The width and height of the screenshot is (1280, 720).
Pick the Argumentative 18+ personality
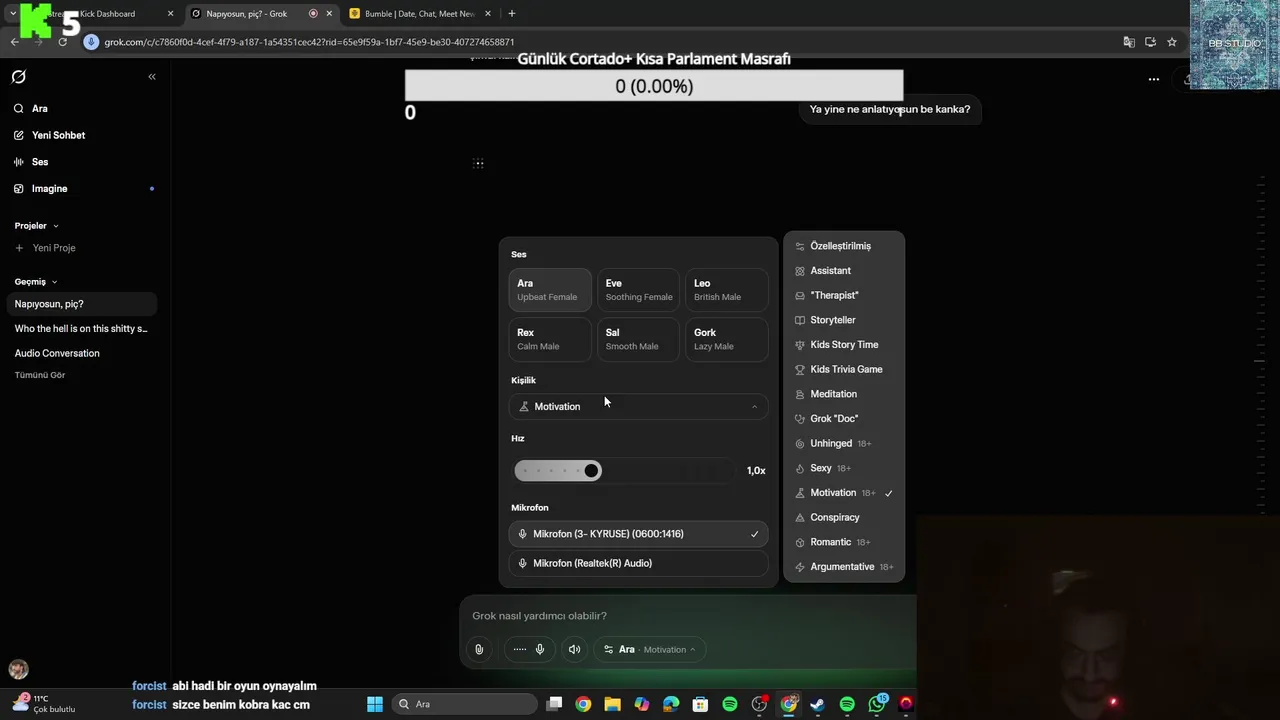(x=844, y=567)
